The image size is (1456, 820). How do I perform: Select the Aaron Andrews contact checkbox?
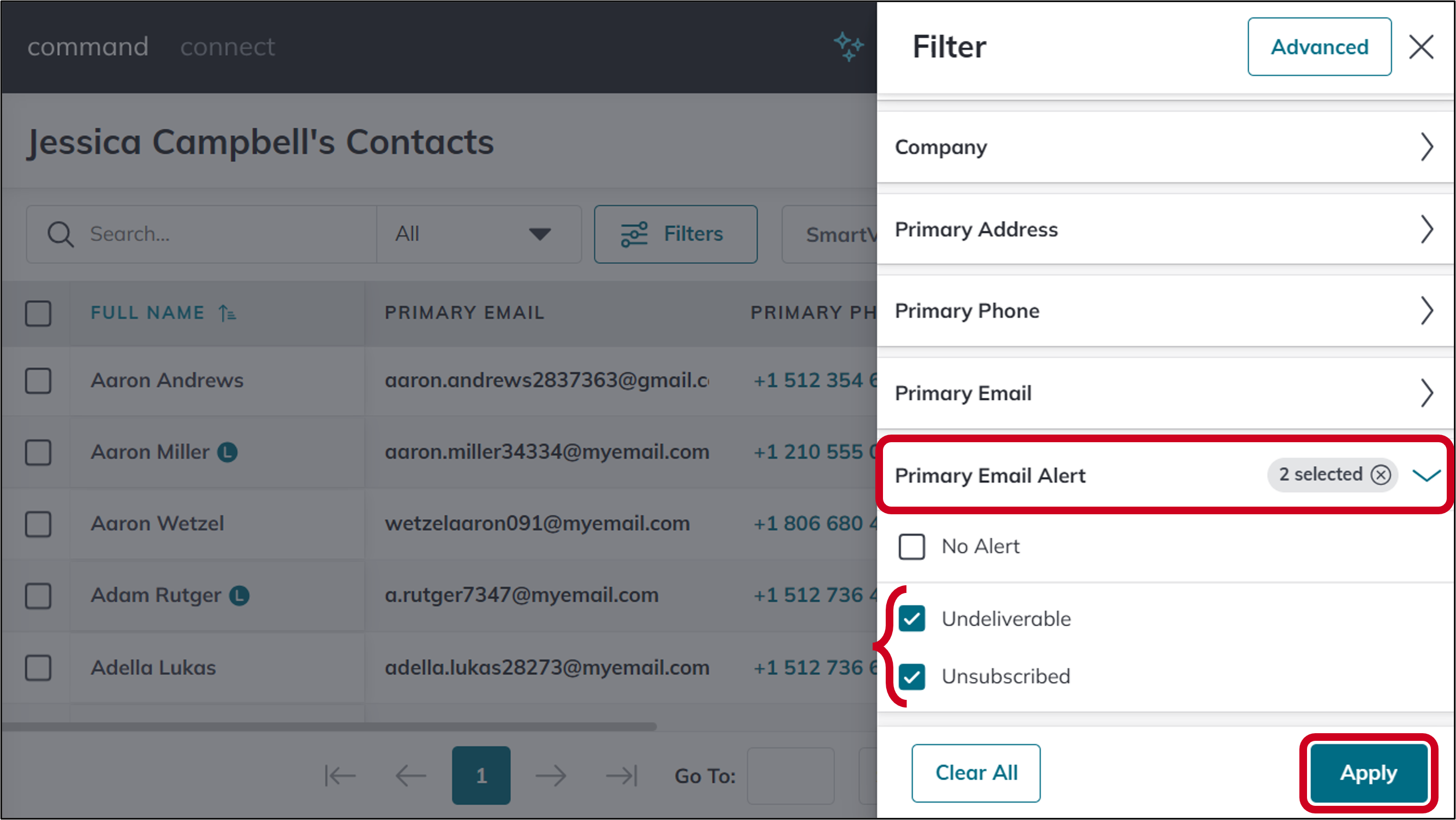click(38, 382)
